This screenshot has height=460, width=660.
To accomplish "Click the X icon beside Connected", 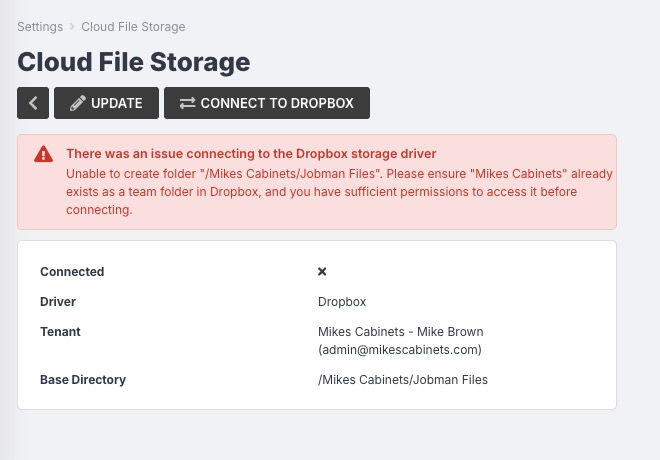I will (x=322, y=271).
